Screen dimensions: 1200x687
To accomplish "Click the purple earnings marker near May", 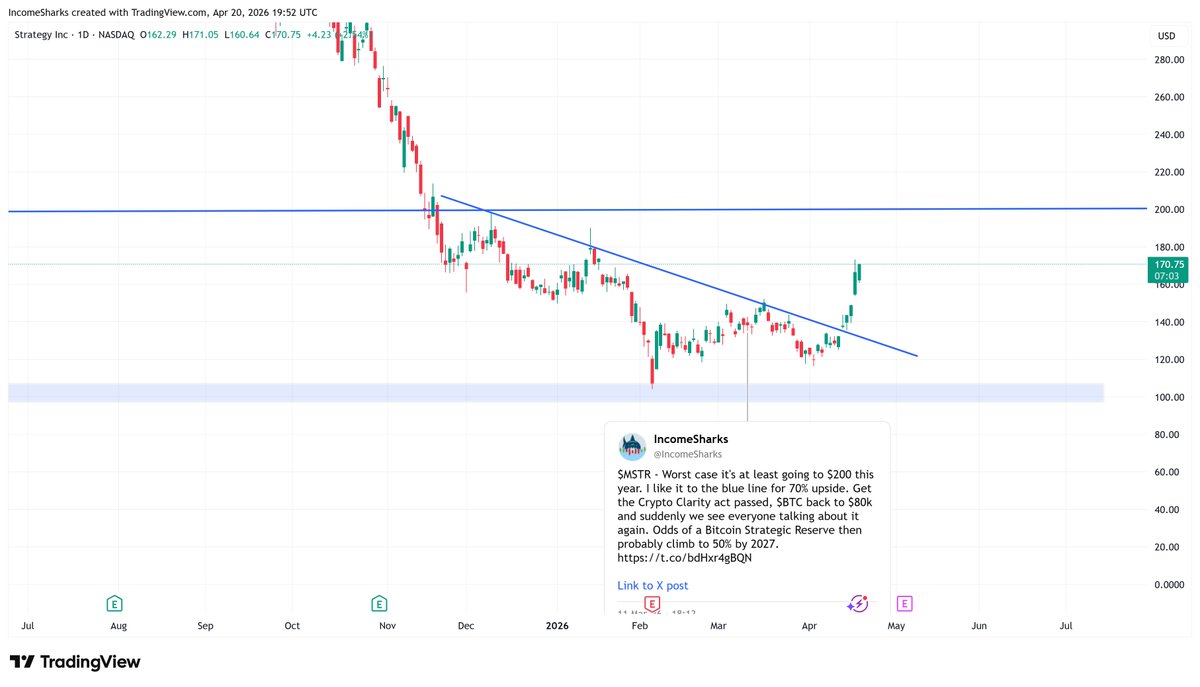I will (x=904, y=603).
